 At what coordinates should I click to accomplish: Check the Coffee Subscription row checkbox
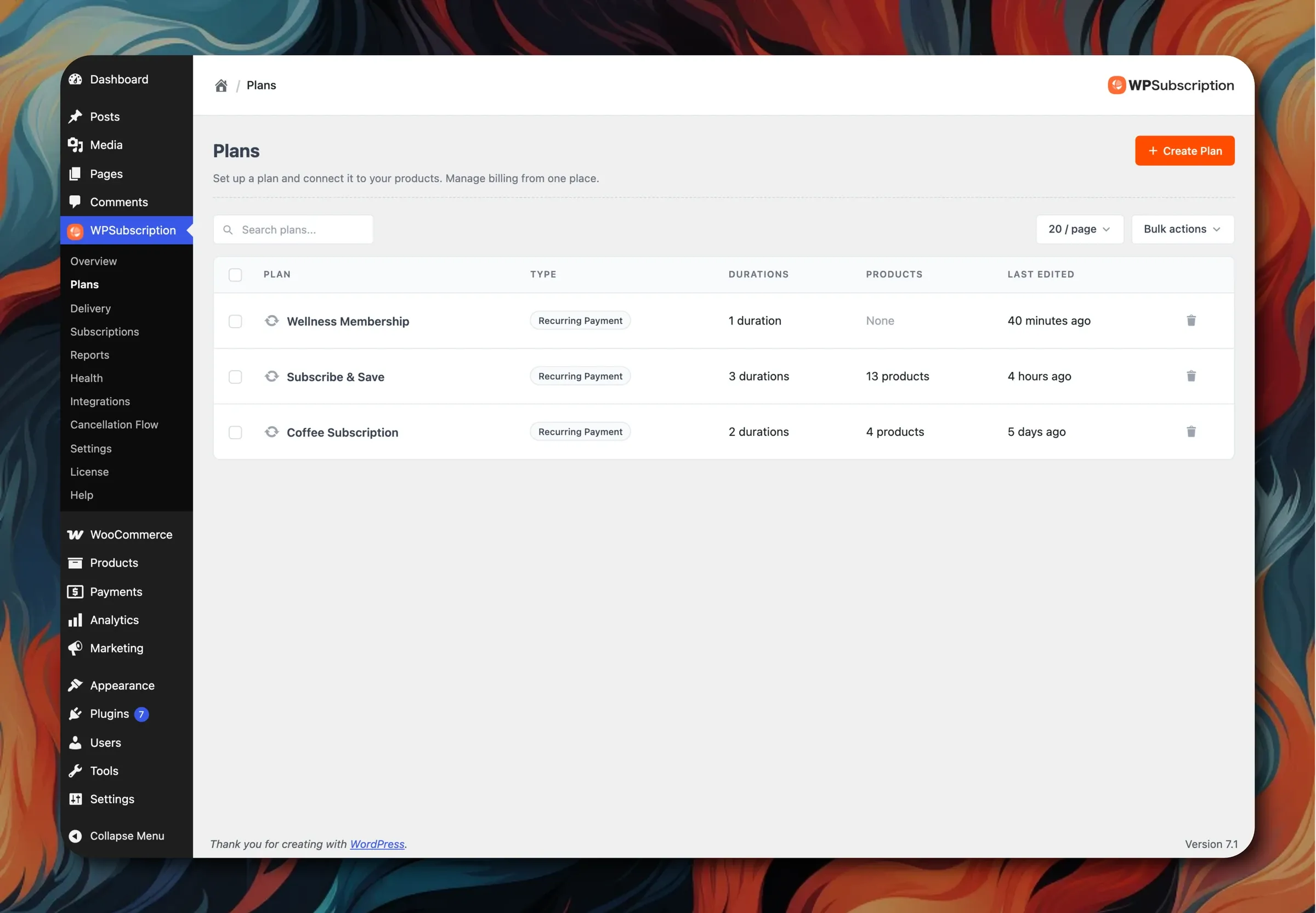(x=235, y=432)
